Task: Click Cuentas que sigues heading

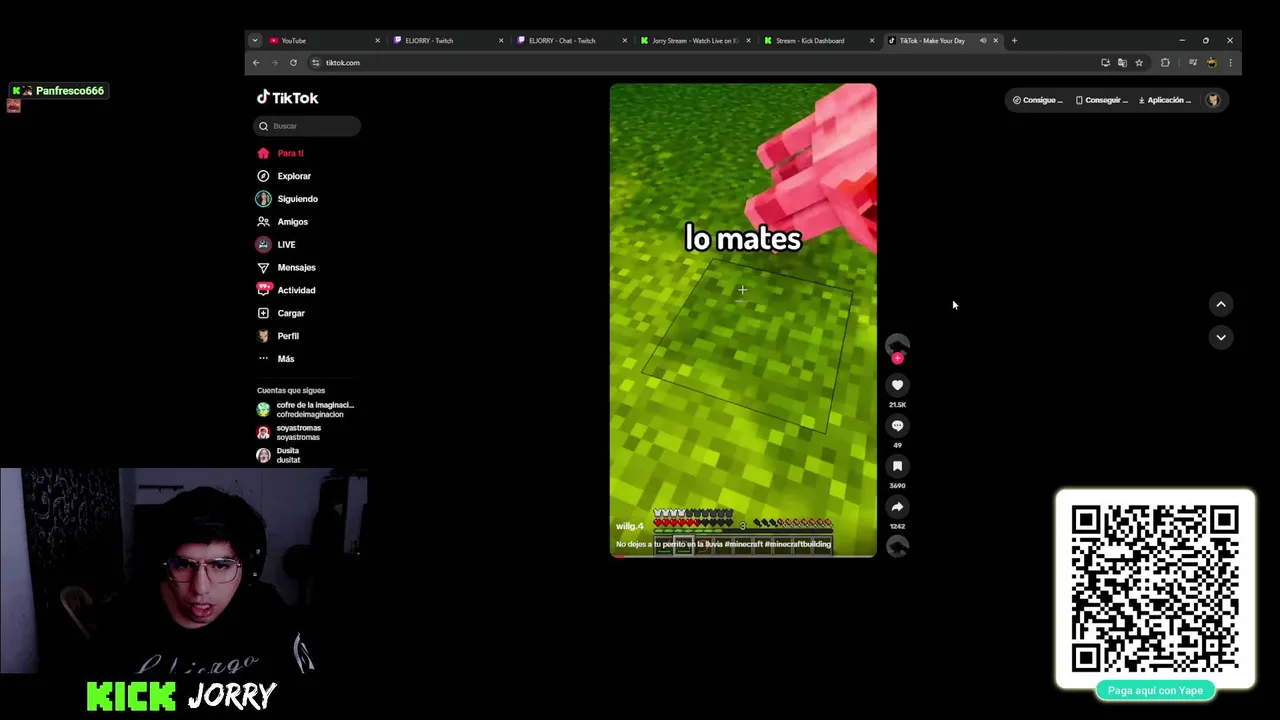Action: [291, 391]
